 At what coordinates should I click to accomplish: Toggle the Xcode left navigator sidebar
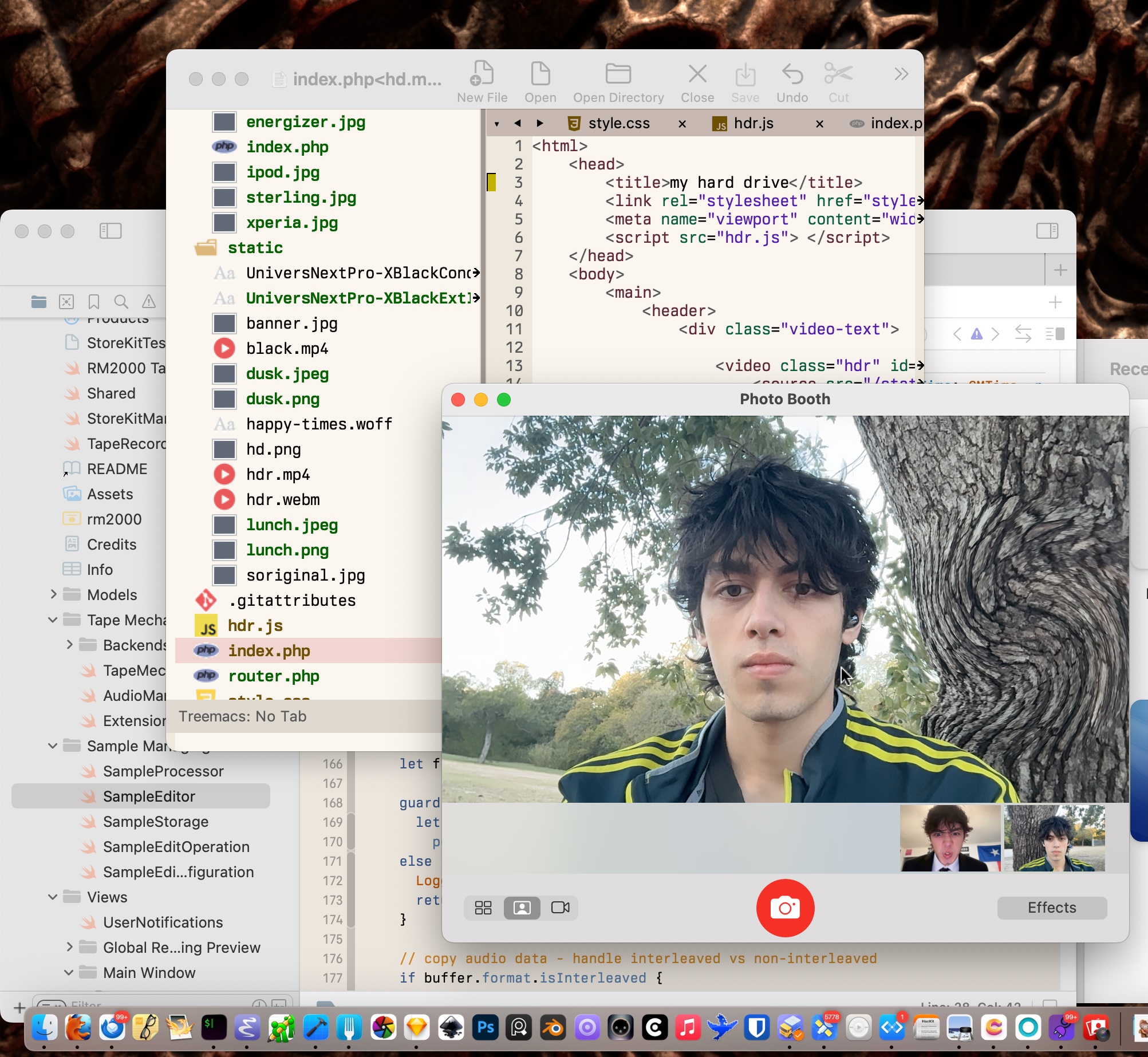[x=111, y=231]
